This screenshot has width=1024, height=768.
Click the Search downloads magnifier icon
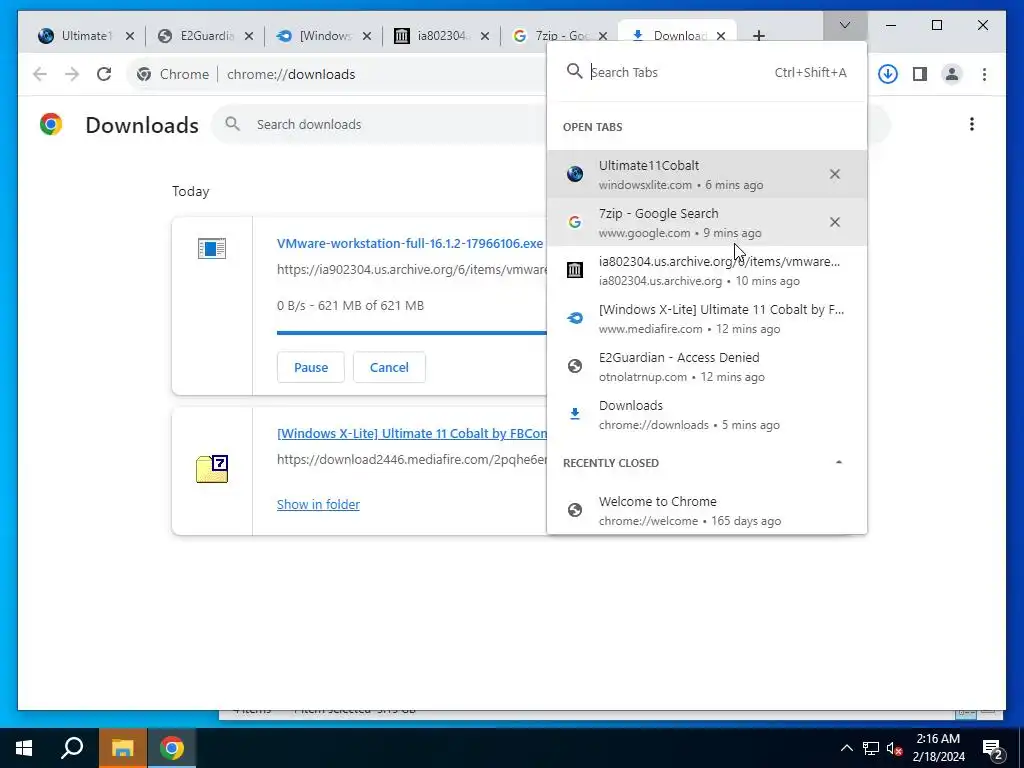pos(232,123)
